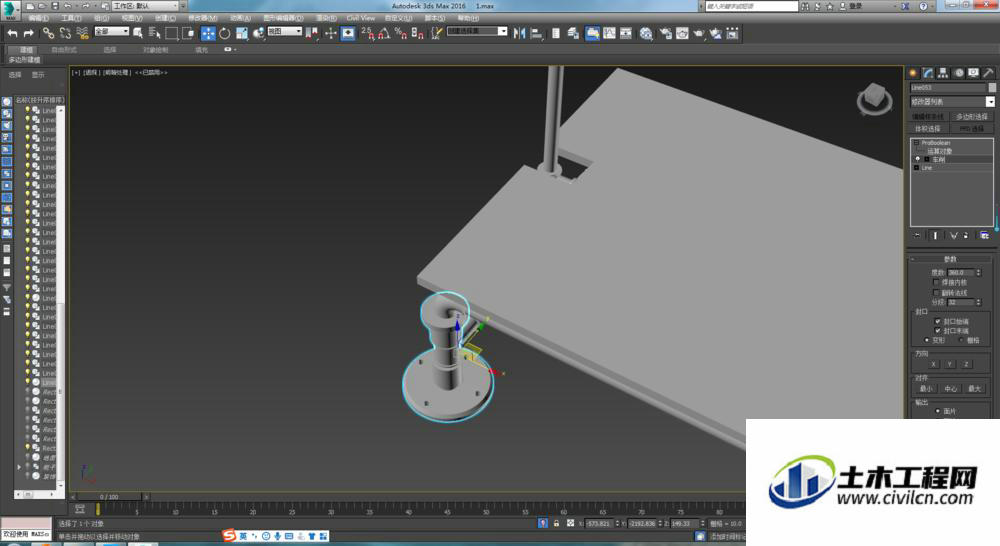
Task: Activate the Select and Scale tool
Action: (242, 33)
